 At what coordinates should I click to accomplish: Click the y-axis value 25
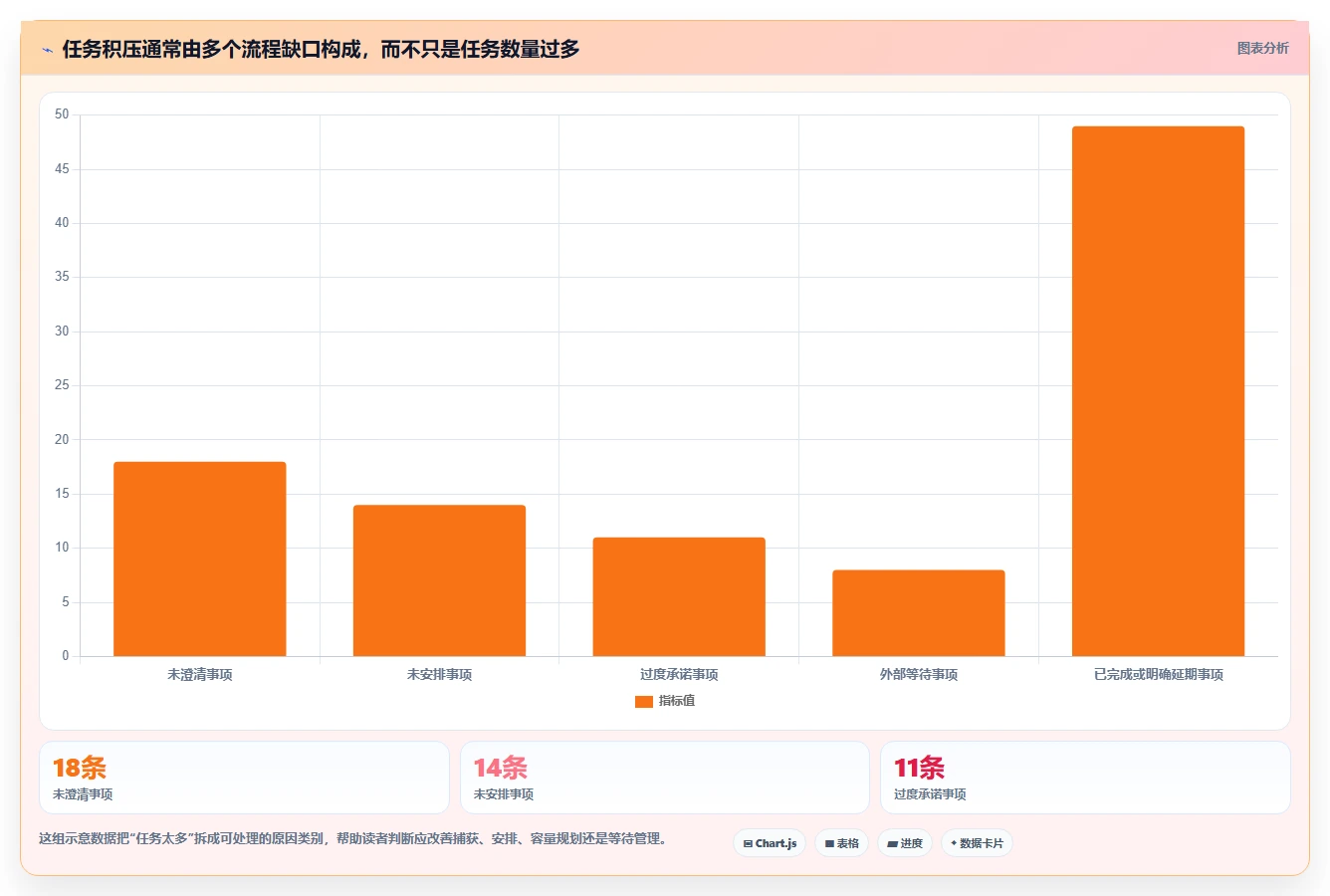(x=62, y=385)
